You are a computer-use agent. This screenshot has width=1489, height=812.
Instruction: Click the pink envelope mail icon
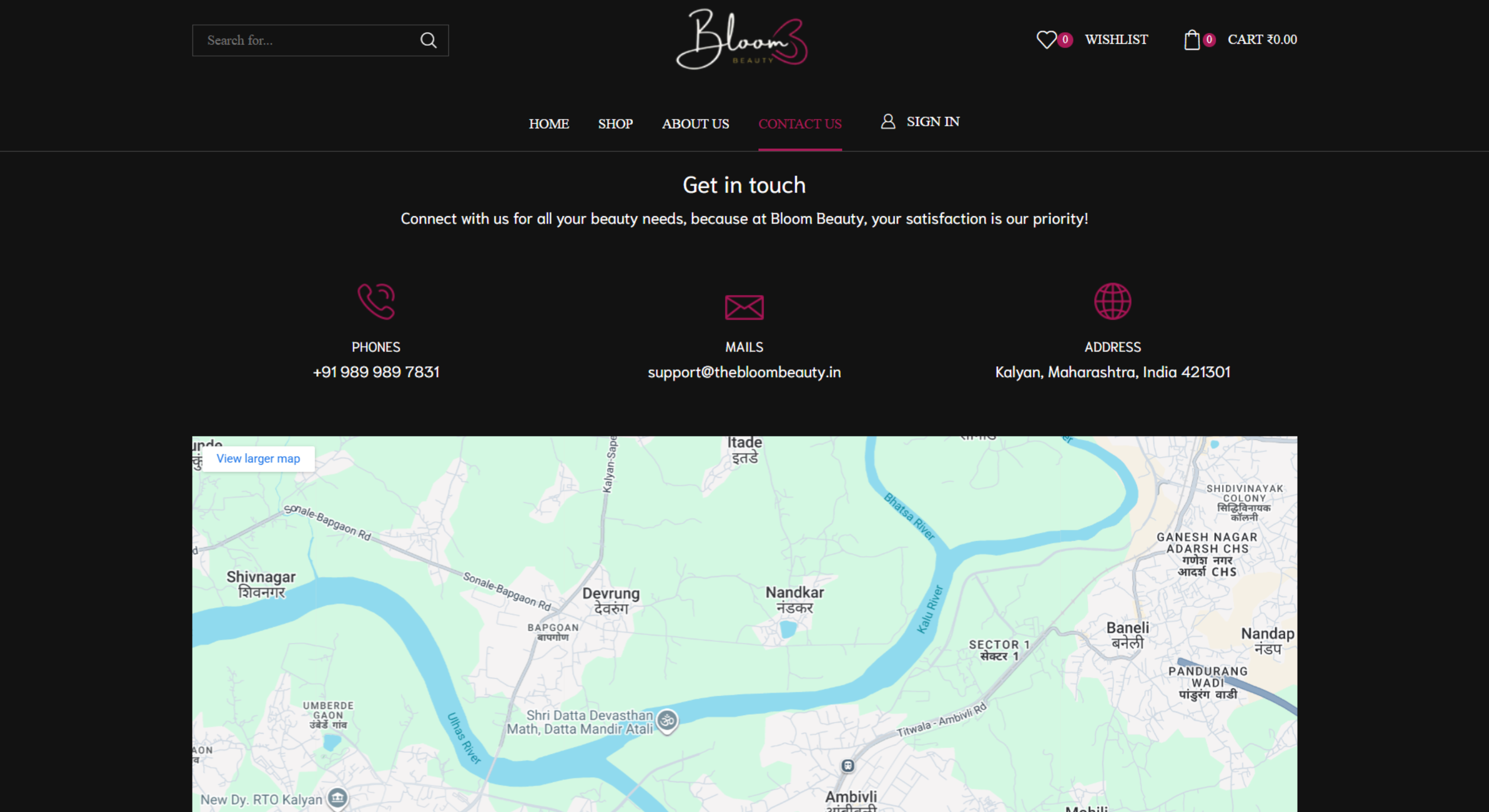pyautogui.click(x=744, y=307)
